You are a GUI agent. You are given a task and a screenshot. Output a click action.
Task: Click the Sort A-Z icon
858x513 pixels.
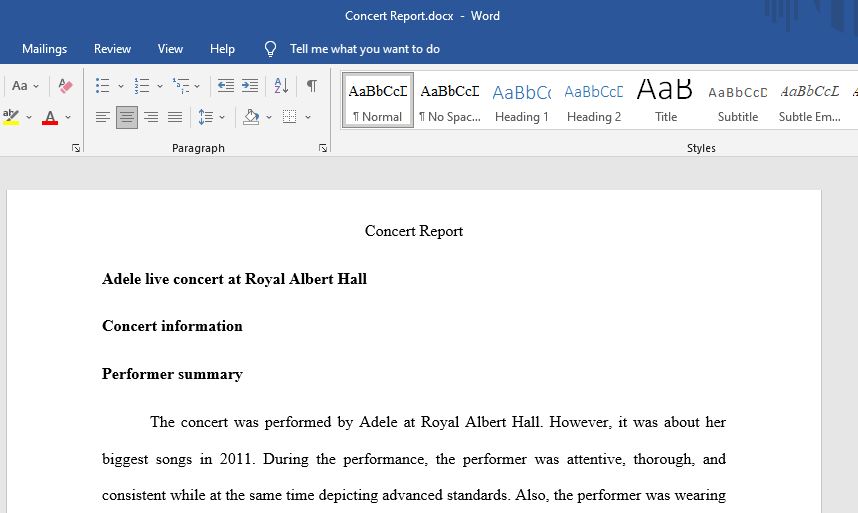point(281,85)
